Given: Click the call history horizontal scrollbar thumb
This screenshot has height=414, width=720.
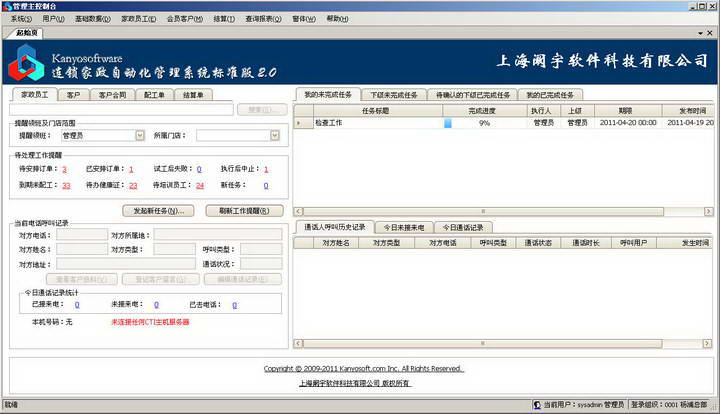Looking at the screenshot, I should point(482,343).
